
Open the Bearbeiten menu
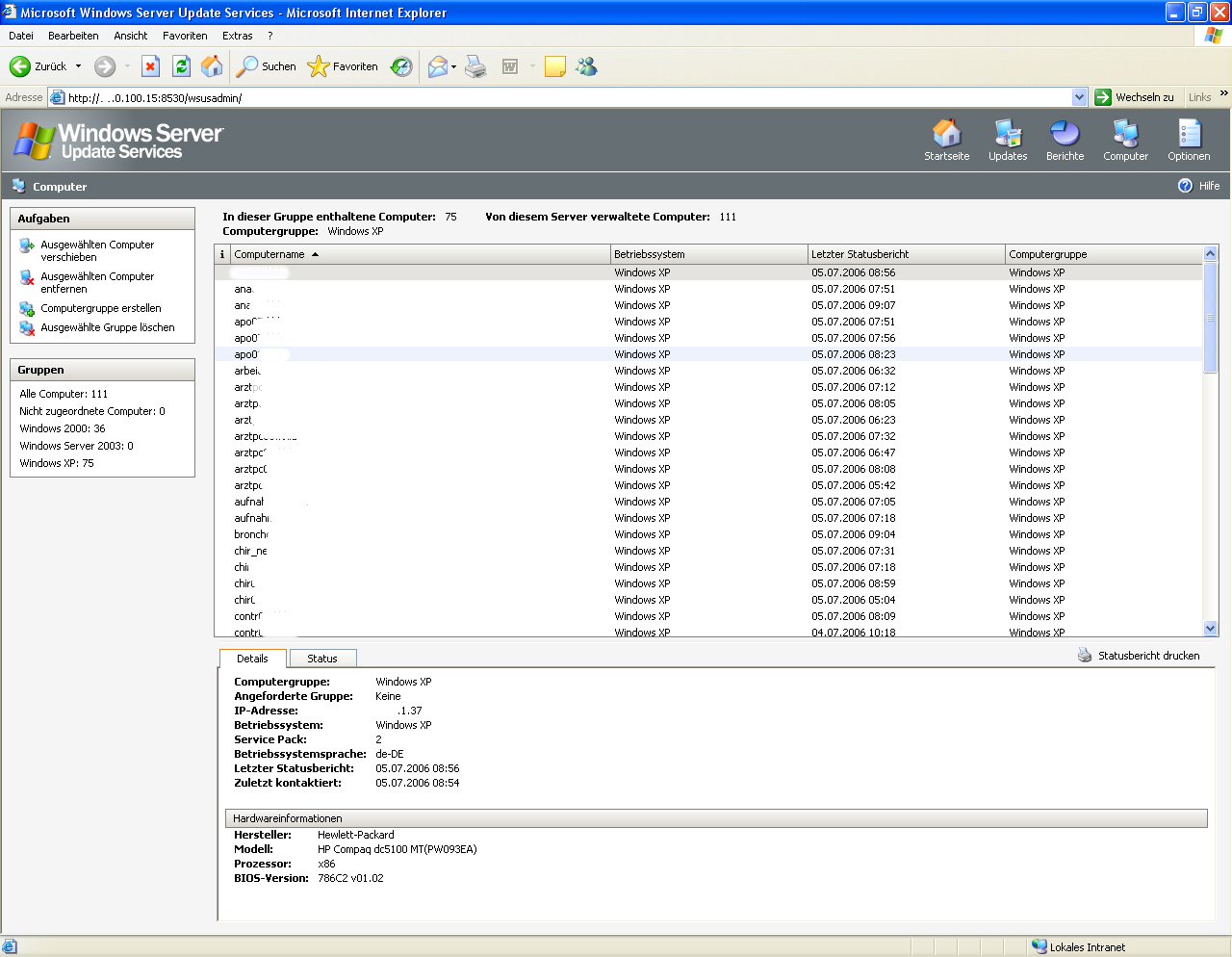(x=73, y=36)
